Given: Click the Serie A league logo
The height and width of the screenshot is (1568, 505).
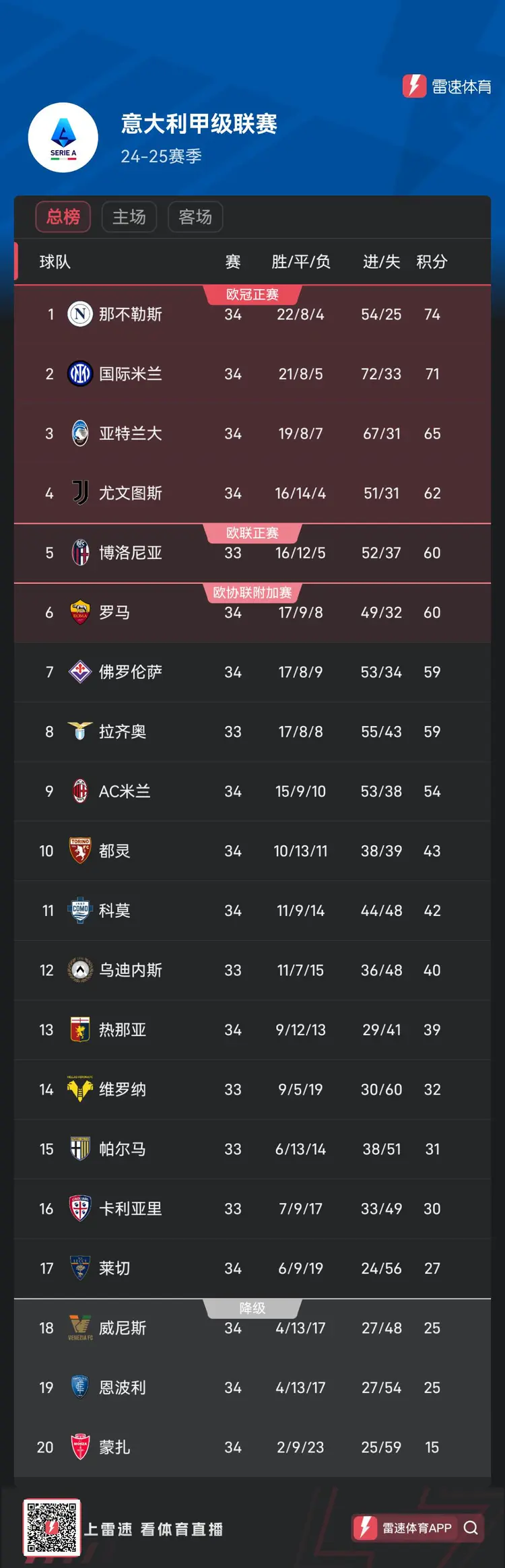Looking at the screenshot, I should [x=63, y=137].
